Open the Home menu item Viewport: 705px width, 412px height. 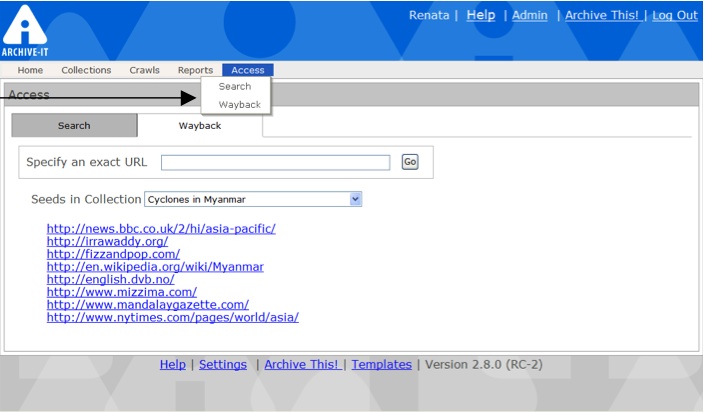click(x=30, y=70)
